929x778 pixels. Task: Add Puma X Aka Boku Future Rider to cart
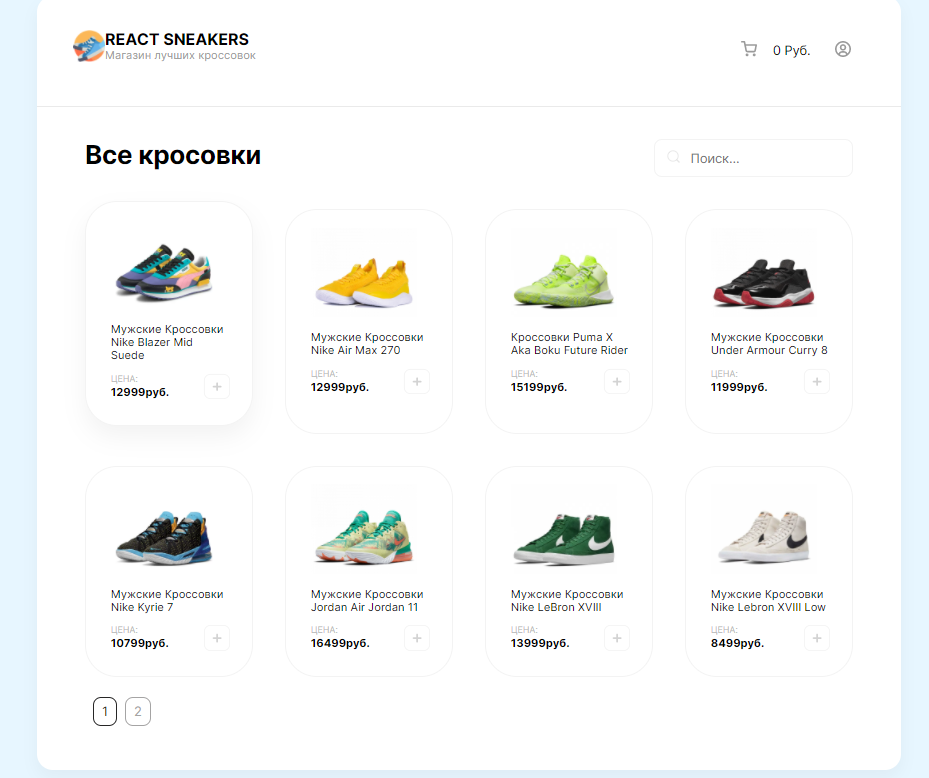coord(617,382)
